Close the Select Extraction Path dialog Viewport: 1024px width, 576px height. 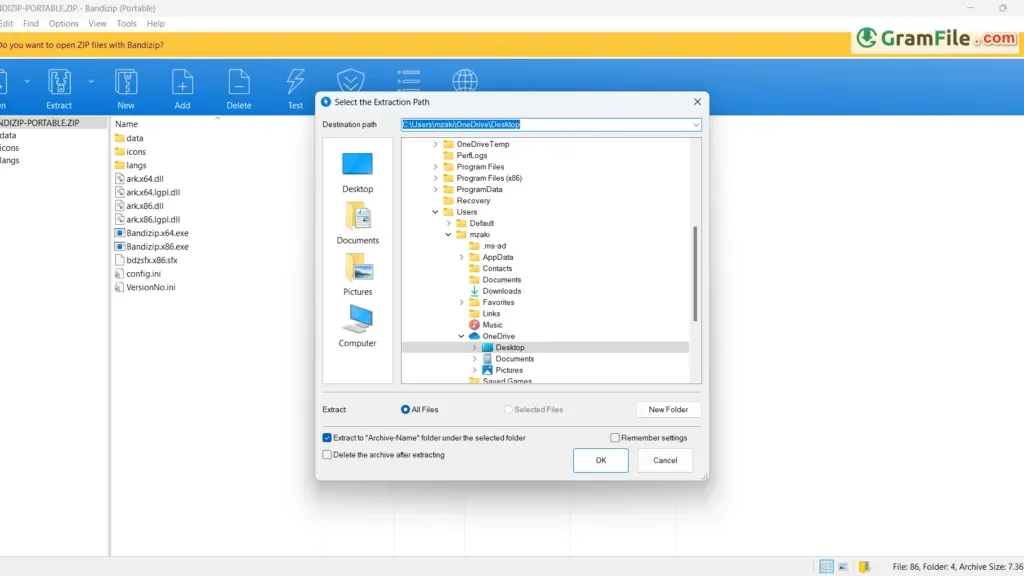tap(697, 102)
